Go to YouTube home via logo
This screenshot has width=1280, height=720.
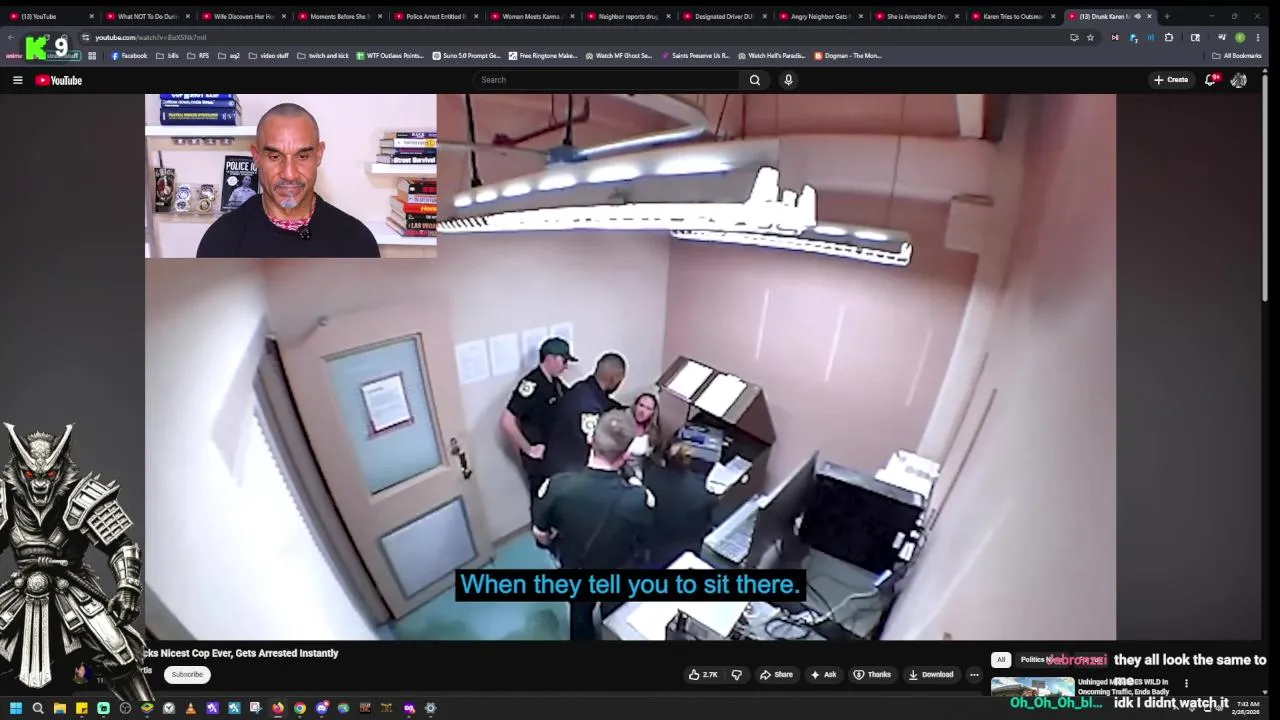click(x=59, y=80)
